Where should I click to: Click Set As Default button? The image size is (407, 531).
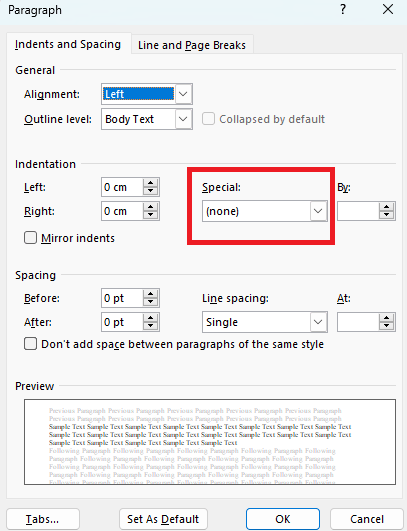(163, 519)
